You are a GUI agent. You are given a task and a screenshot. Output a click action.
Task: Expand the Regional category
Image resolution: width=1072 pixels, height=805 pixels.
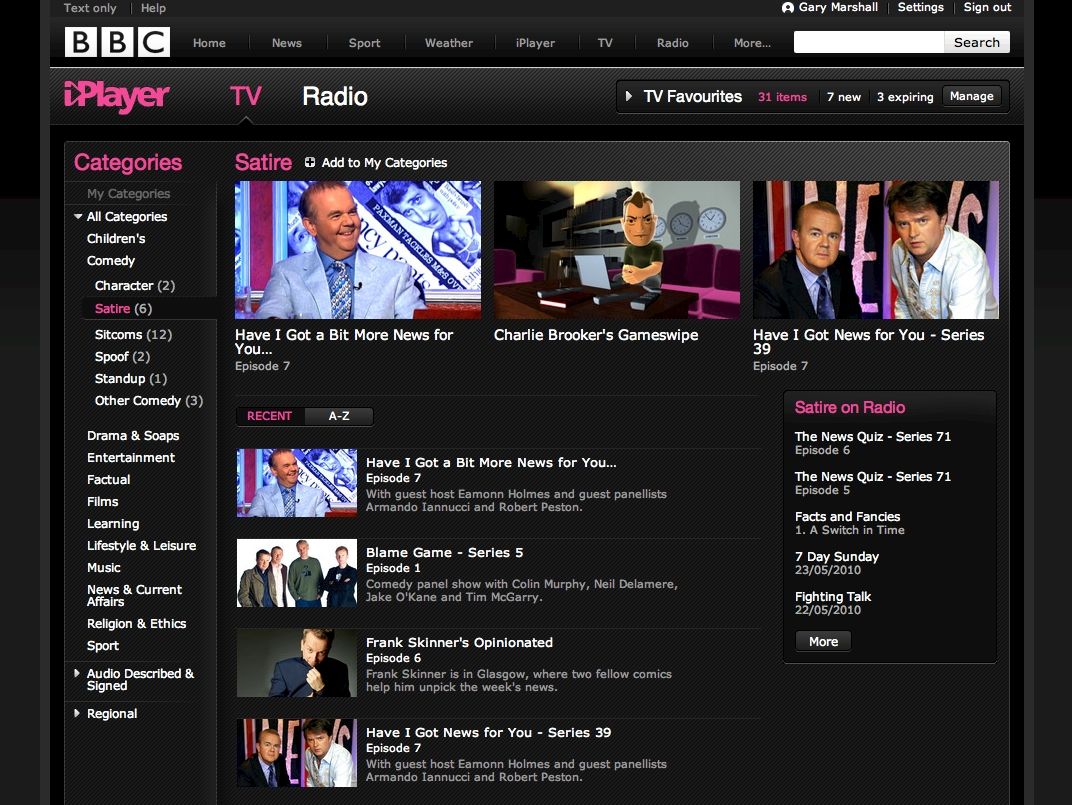[x=77, y=713]
